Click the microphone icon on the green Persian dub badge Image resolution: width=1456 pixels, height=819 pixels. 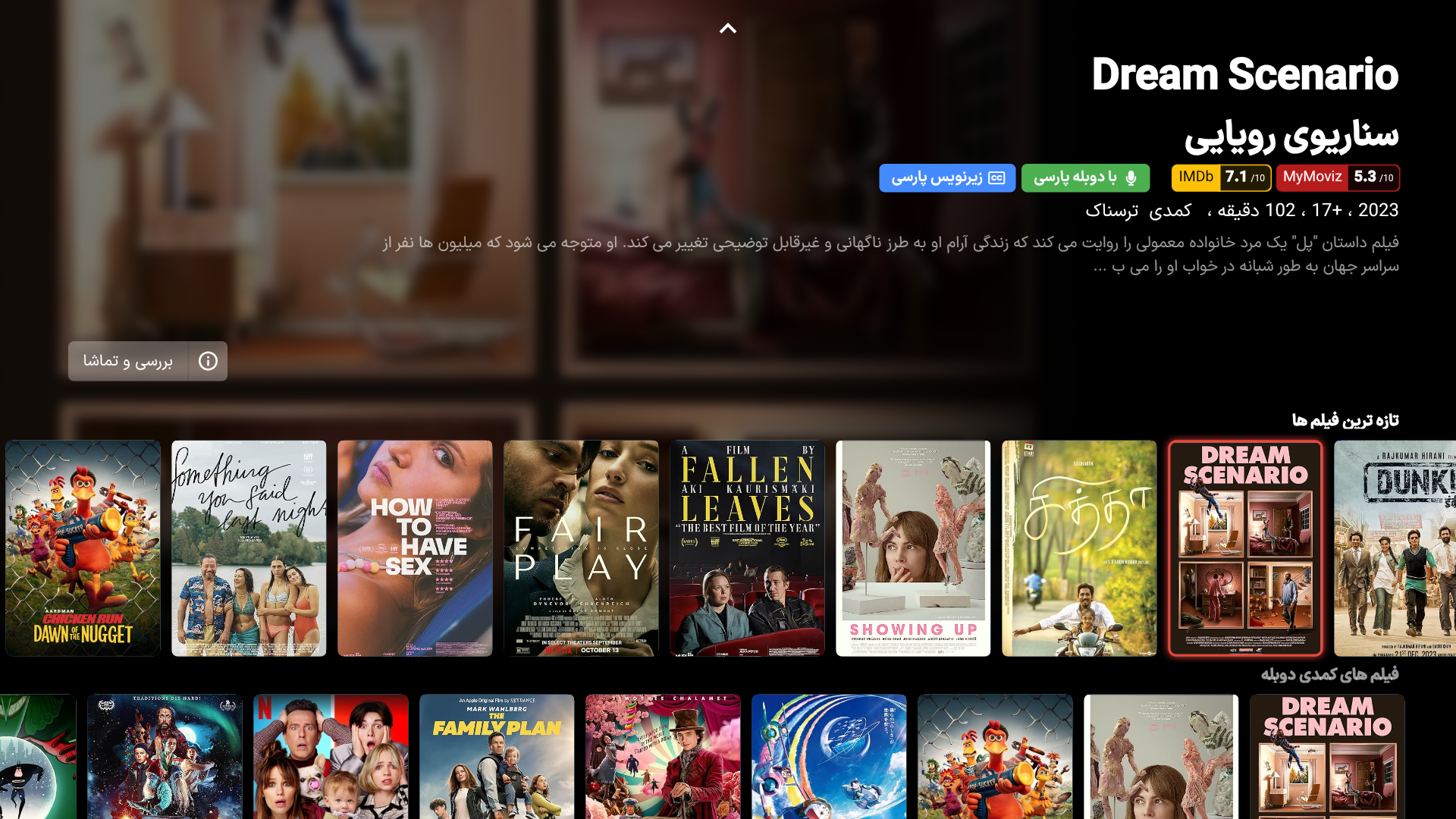pos(1131,178)
